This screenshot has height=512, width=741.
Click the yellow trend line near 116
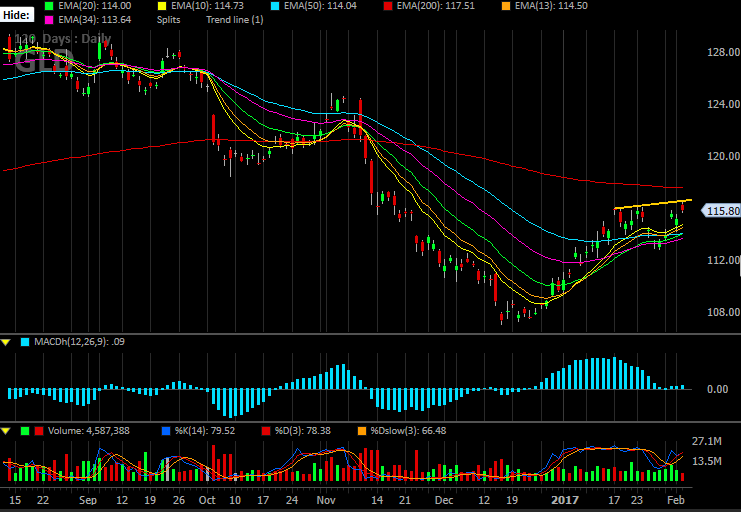point(653,204)
